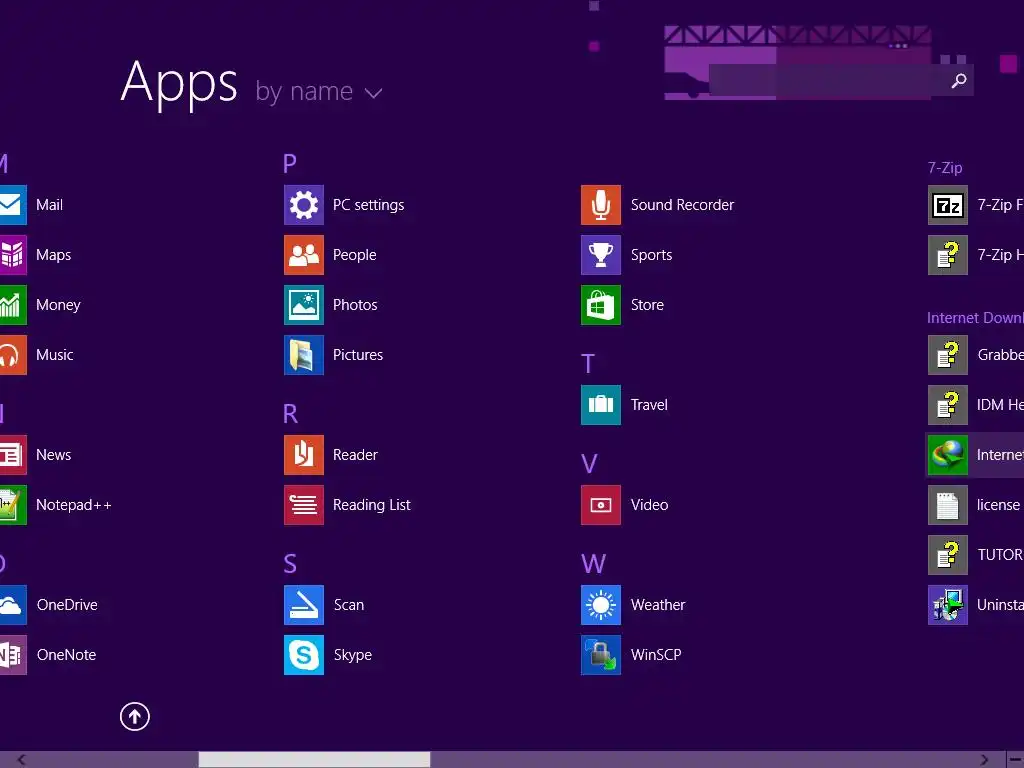The image size is (1024, 768).
Task: Launch the Music headphones icon
Action: (x=13, y=355)
